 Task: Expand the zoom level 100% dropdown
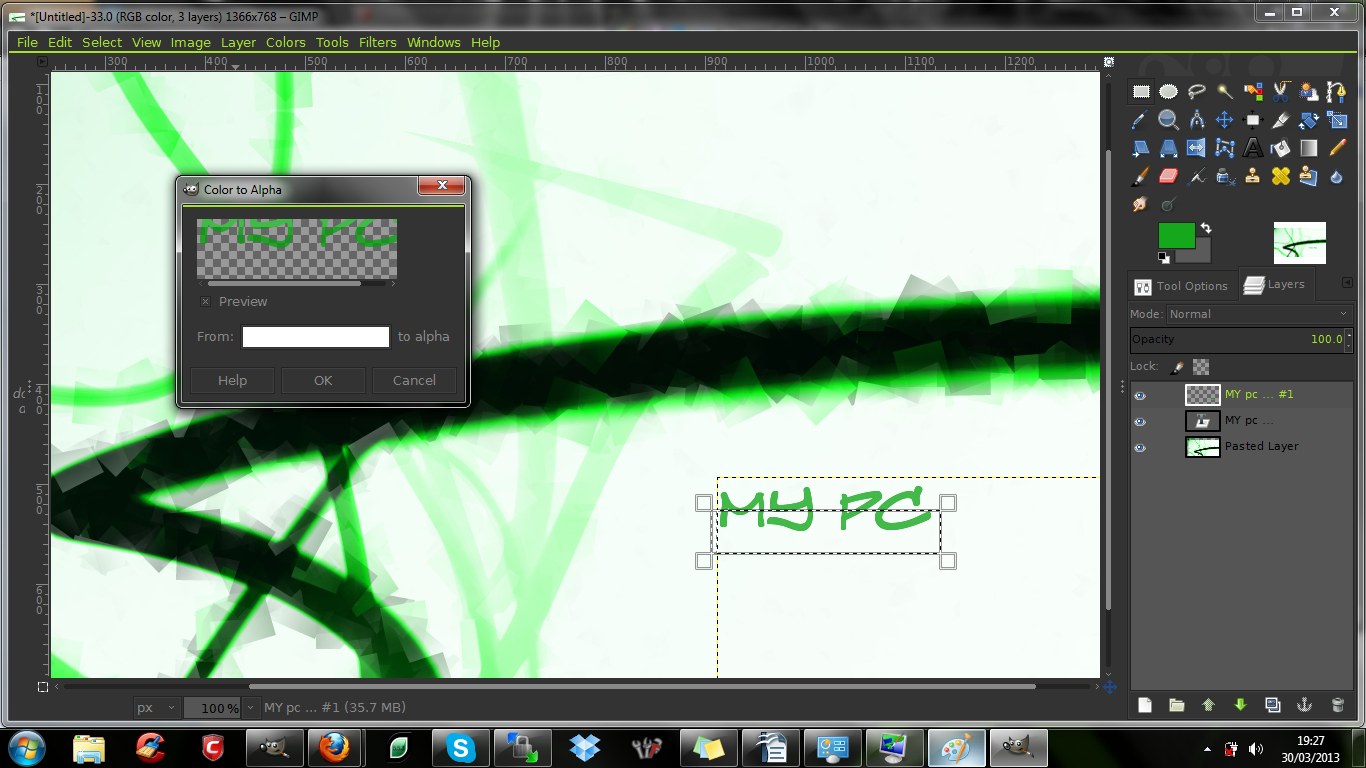[x=233, y=708]
